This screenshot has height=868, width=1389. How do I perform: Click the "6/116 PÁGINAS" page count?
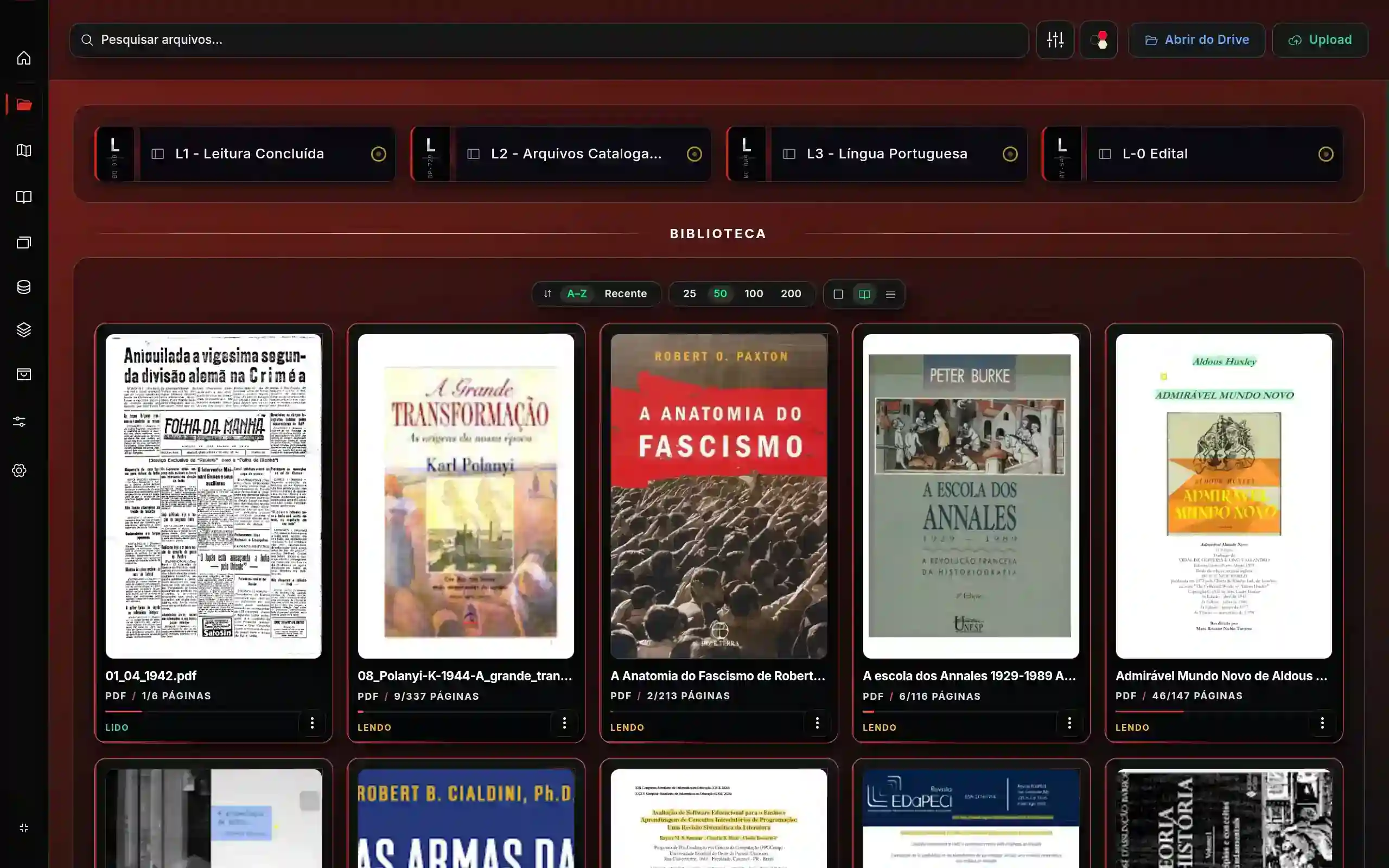pos(940,697)
